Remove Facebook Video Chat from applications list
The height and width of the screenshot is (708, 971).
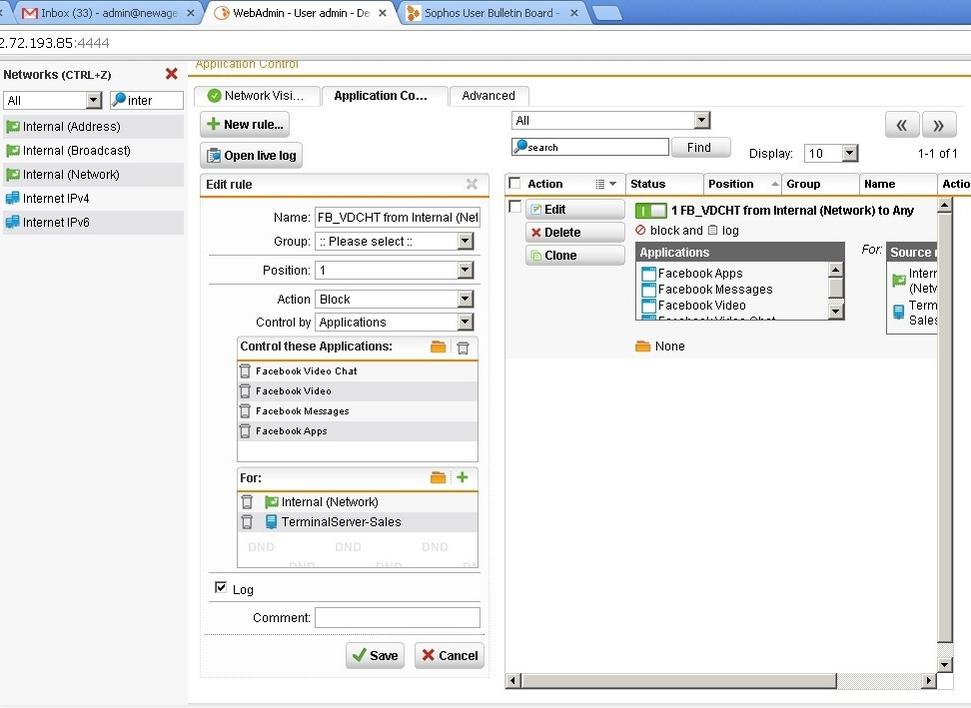245,371
